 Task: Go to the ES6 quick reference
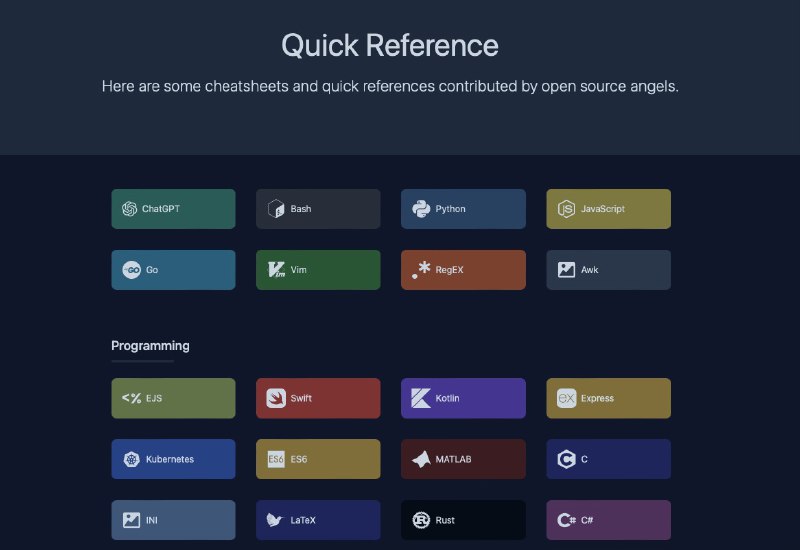click(318, 459)
